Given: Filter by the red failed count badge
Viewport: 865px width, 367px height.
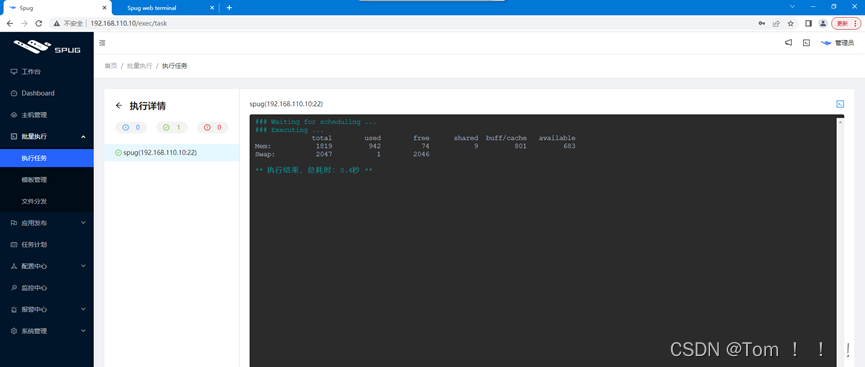Looking at the screenshot, I should pos(212,127).
